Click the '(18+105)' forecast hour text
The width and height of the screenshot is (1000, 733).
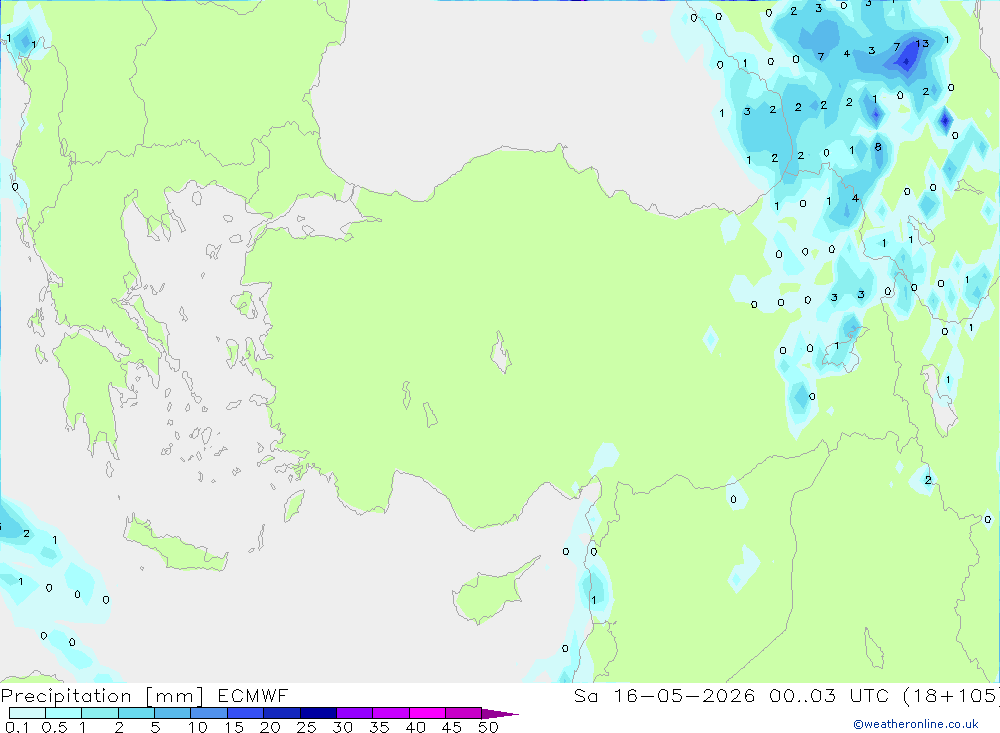coord(950,695)
